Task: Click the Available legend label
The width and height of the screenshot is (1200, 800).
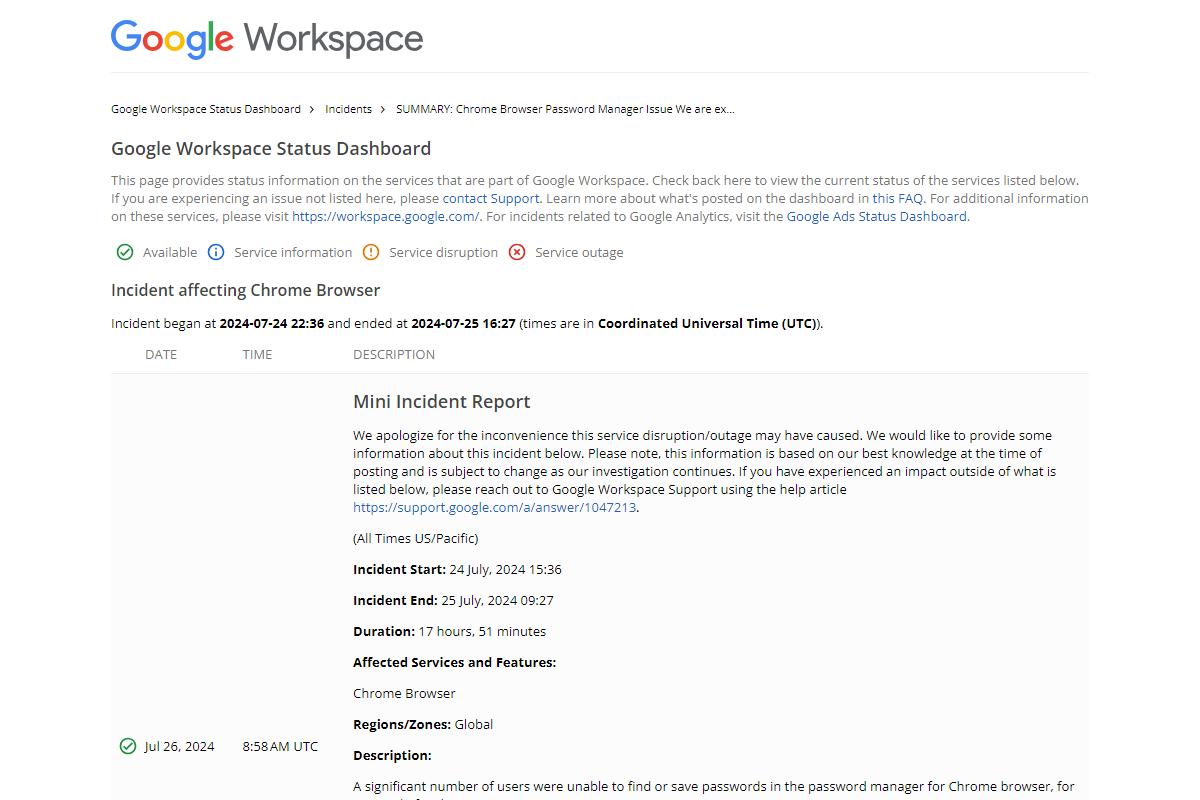Action: coord(170,252)
